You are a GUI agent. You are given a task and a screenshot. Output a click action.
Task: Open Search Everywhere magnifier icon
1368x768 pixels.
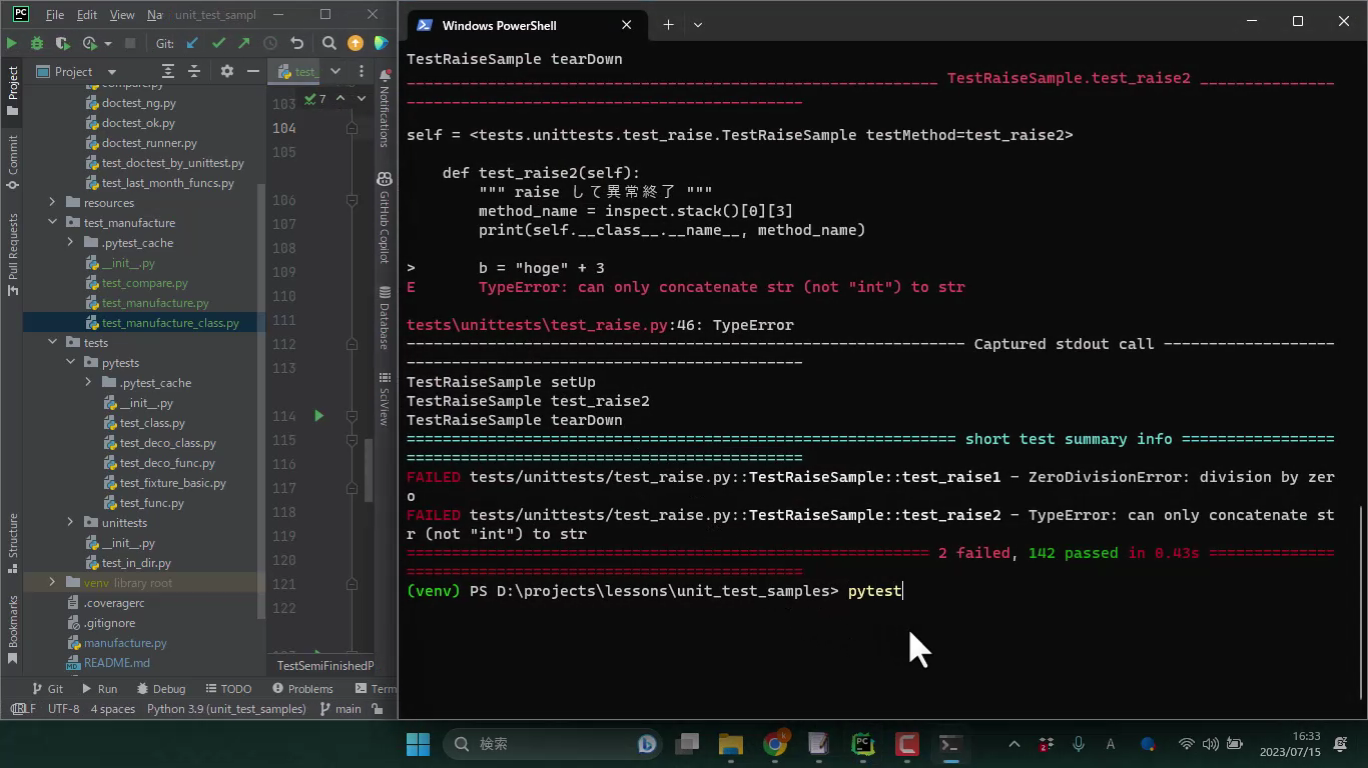[329, 43]
